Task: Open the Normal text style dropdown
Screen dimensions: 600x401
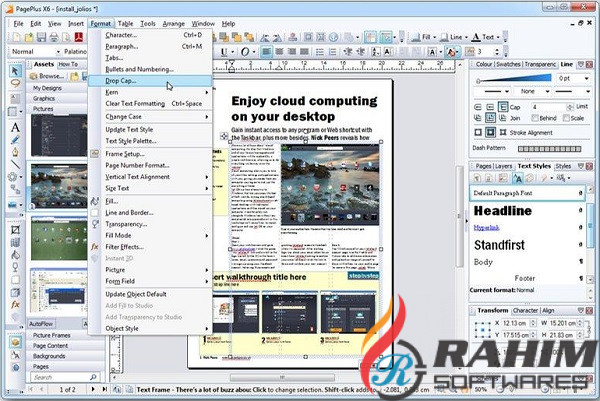Action: point(58,52)
